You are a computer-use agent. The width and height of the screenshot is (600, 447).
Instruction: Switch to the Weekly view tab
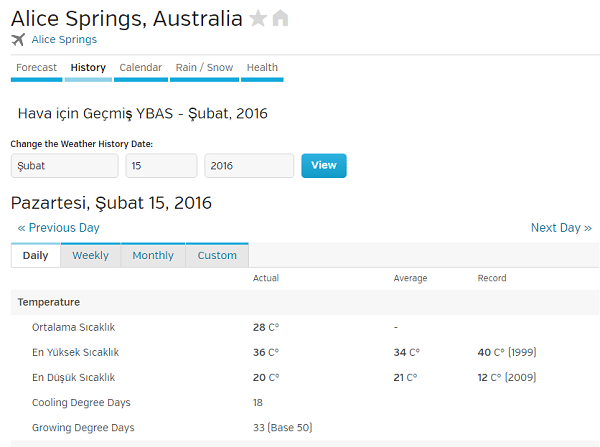(91, 255)
